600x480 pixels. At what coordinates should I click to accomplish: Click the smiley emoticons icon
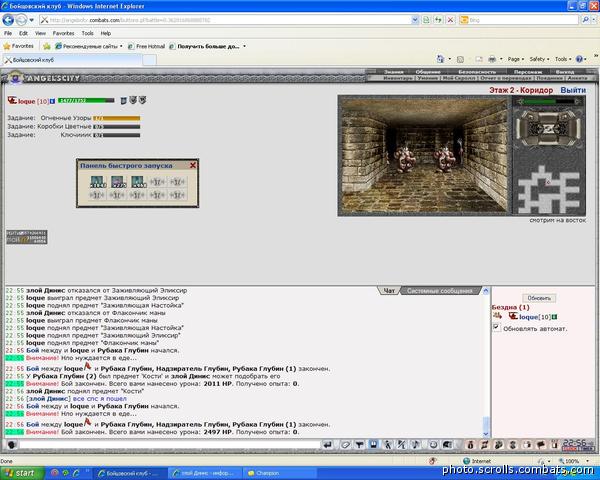pyautogui.click(x=433, y=444)
